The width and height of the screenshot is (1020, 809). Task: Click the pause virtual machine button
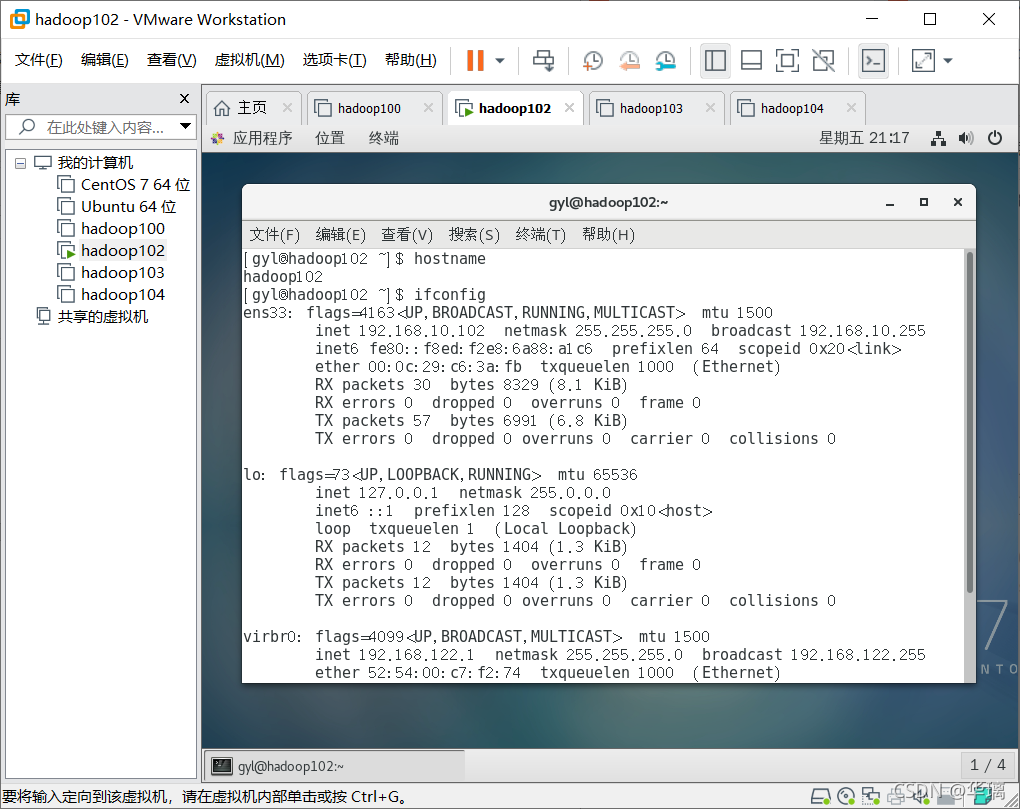[x=476, y=60]
